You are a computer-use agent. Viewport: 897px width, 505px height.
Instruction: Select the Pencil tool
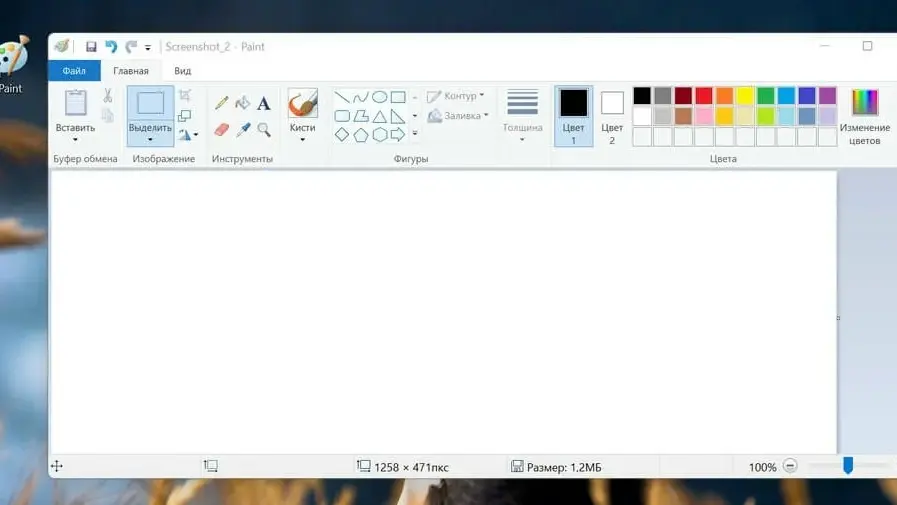222,104
